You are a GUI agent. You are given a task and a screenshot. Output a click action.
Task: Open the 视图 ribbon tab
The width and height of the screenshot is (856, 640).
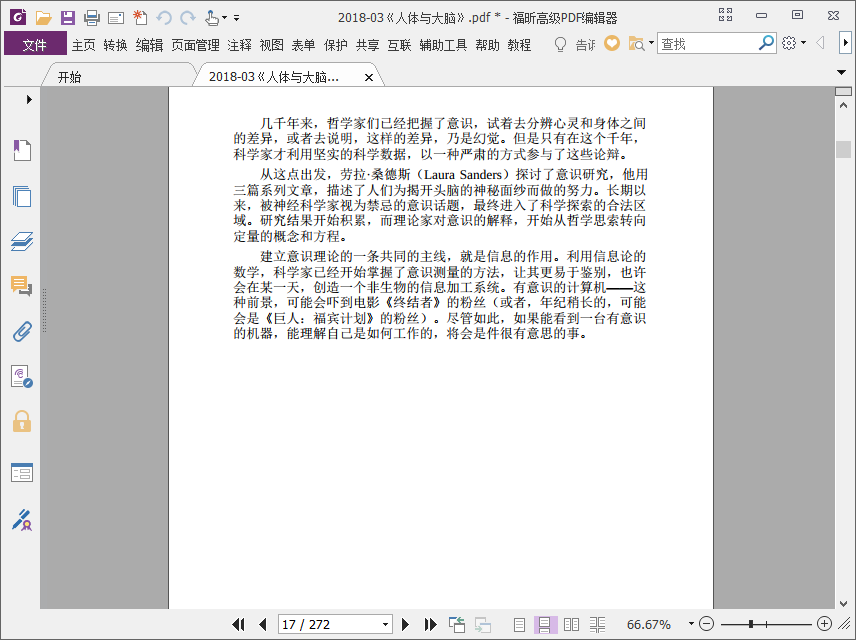point(271,45)
